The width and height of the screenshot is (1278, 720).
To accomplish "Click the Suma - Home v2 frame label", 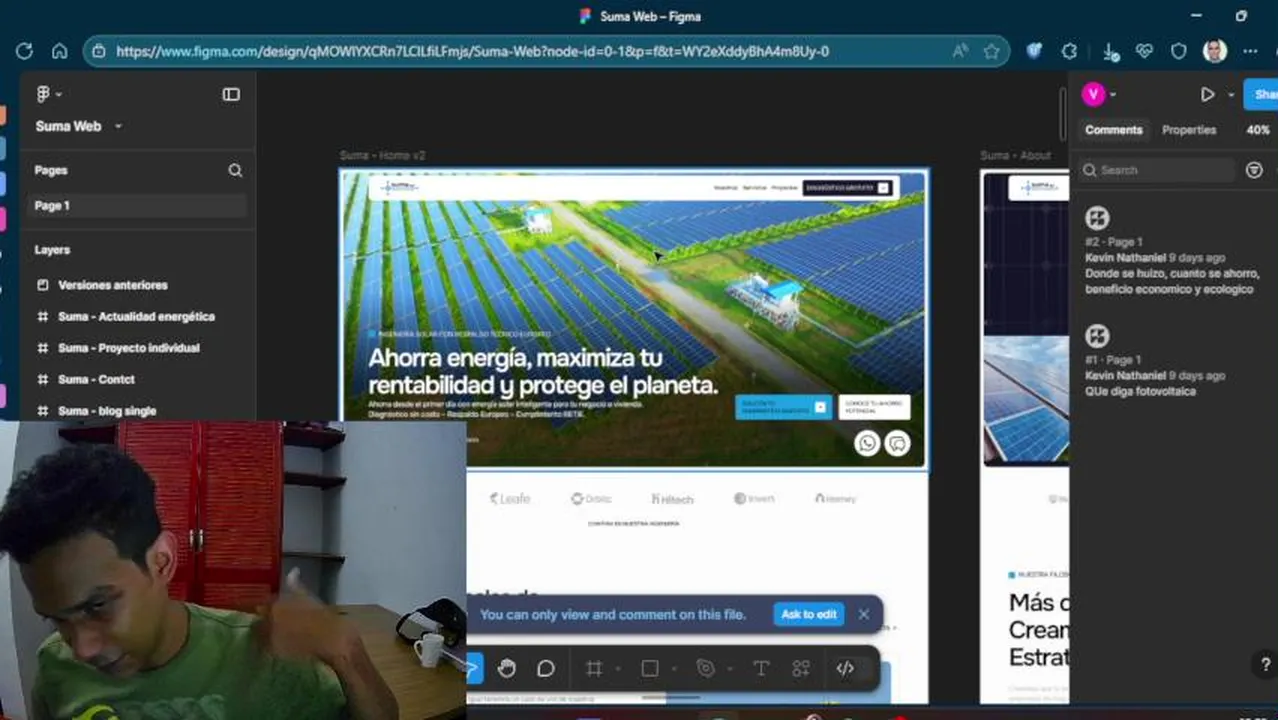I will click(382, 156).
